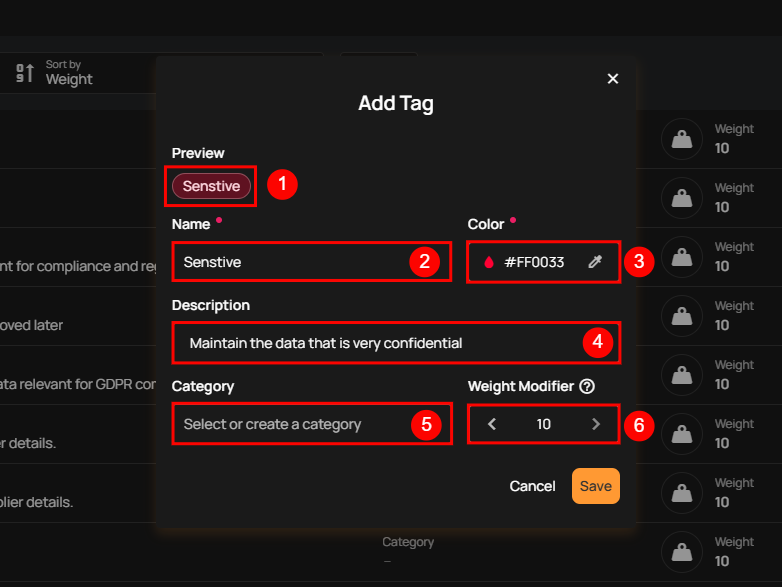Open the Sort by Weight selector
782x587 pixels.
pos(69,73)
